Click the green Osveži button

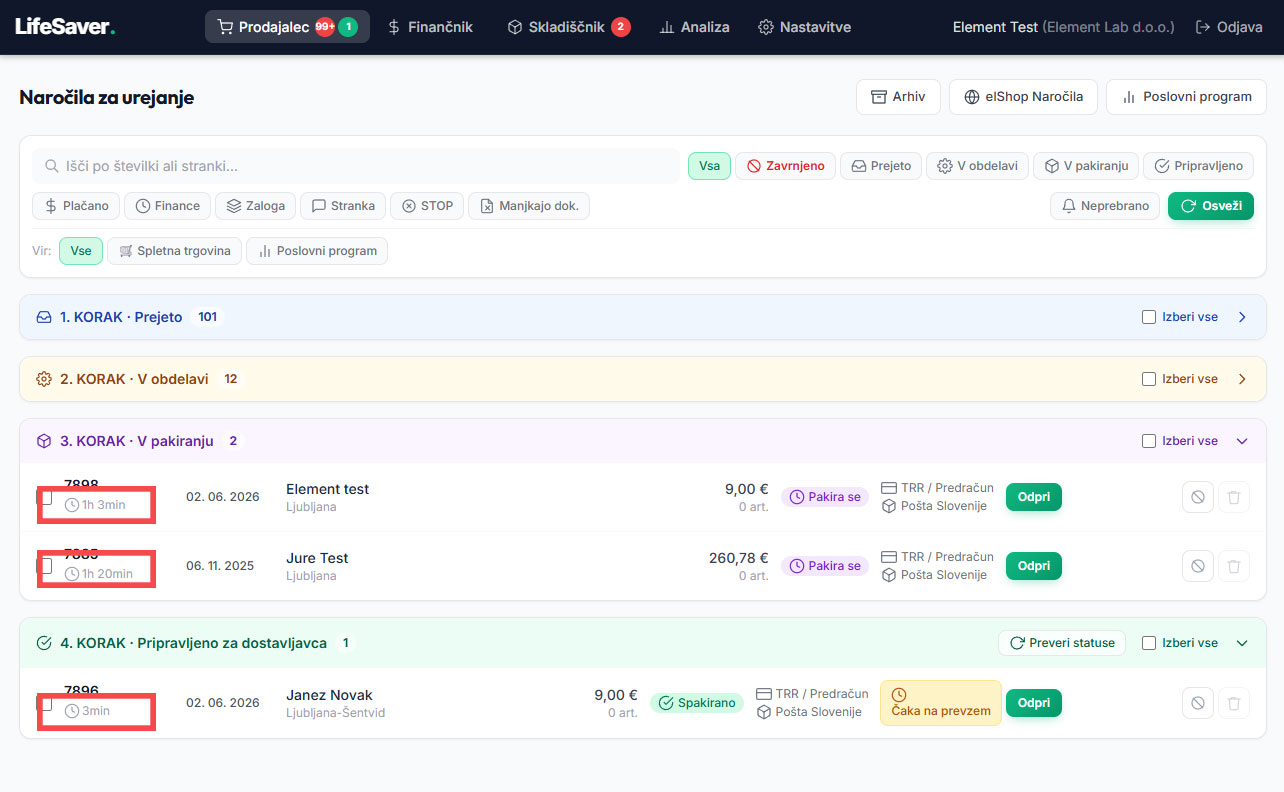[x=1210, y=206]
